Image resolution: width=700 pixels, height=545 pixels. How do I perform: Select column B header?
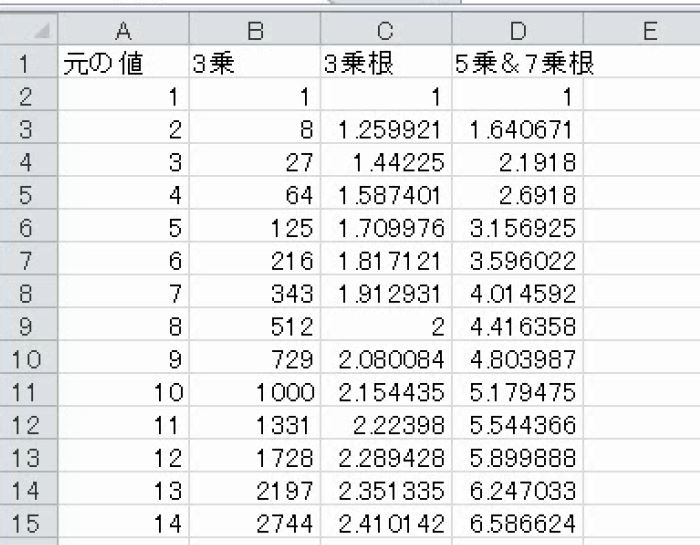(254, 30)
